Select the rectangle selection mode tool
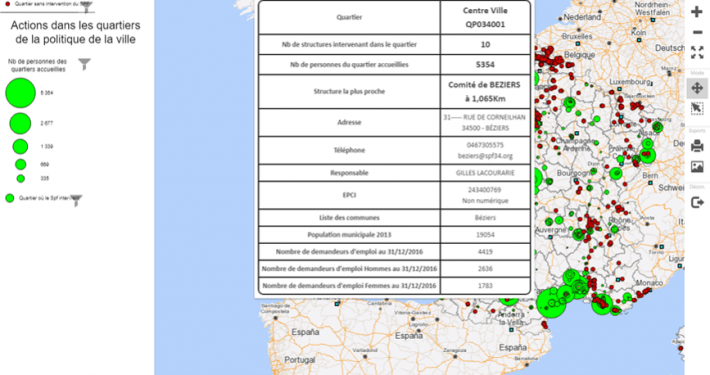710x375 pixels. tap(697, 109)
